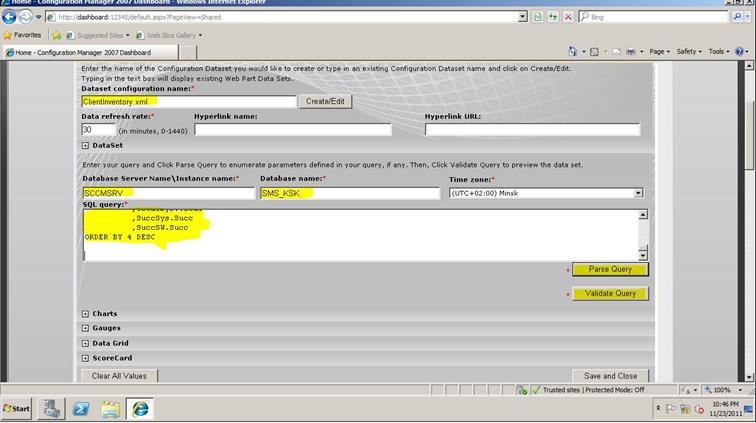
Task: Select the Configuration Manager 2007 Dashboard tab
Action: [x=90, y=52]
